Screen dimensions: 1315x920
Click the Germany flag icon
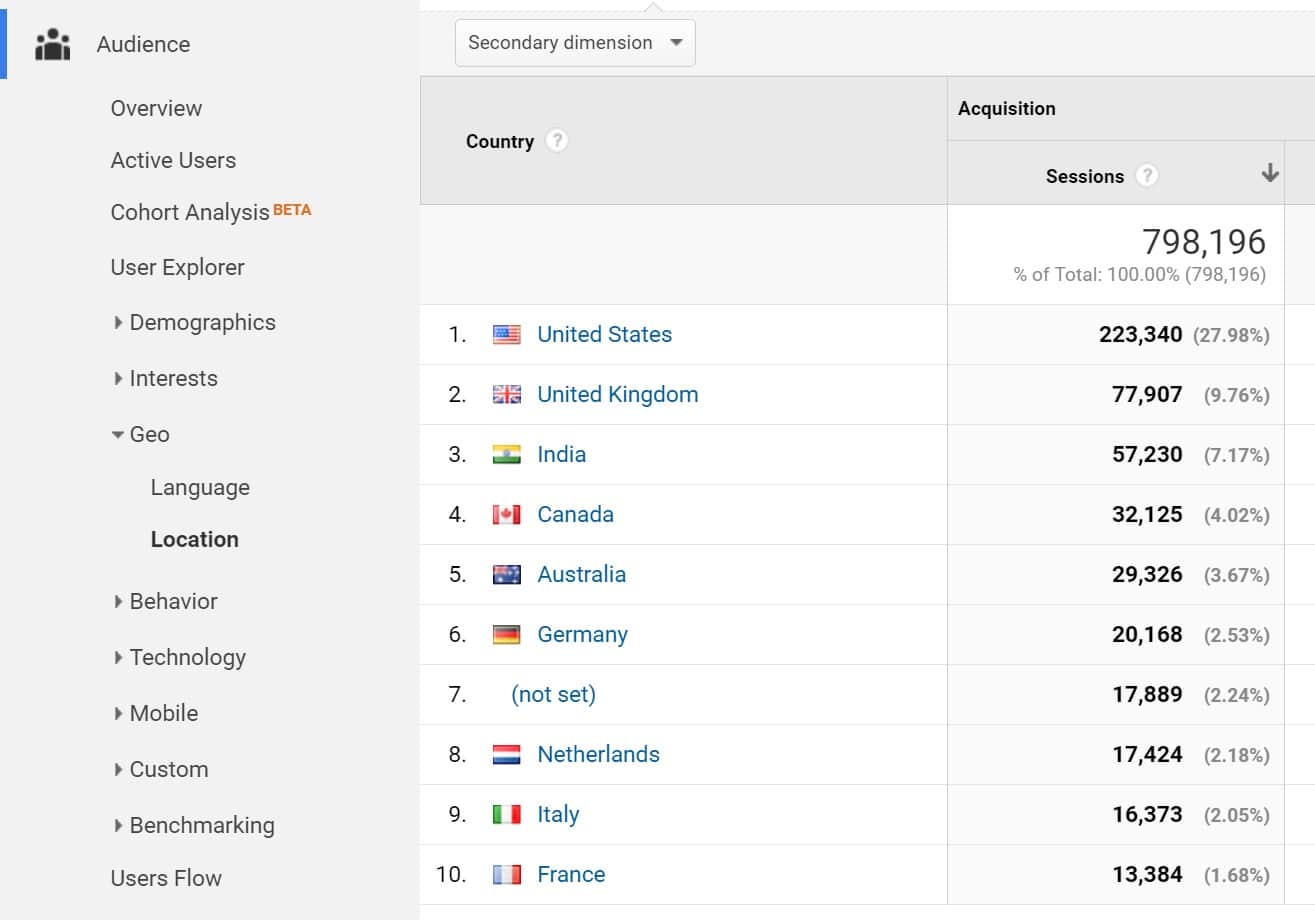(x=507, y=634)
